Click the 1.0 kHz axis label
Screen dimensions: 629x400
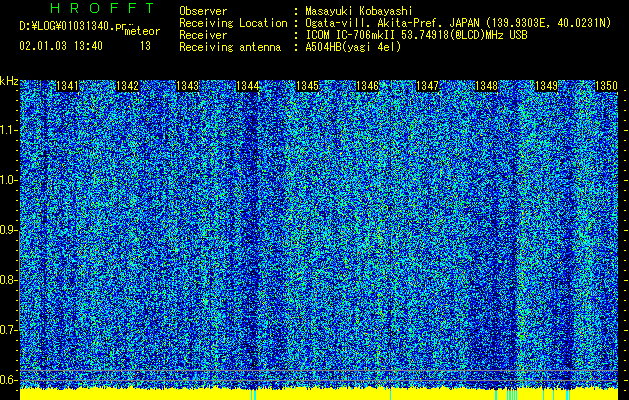coord(8,180)
